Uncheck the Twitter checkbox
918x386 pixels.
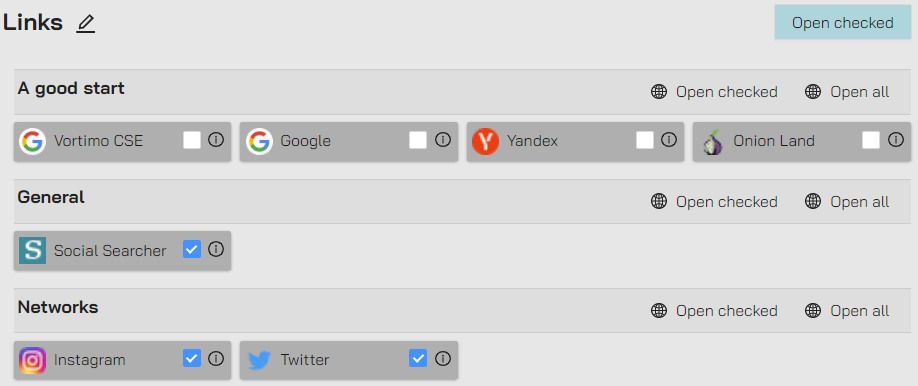(418, 358)
